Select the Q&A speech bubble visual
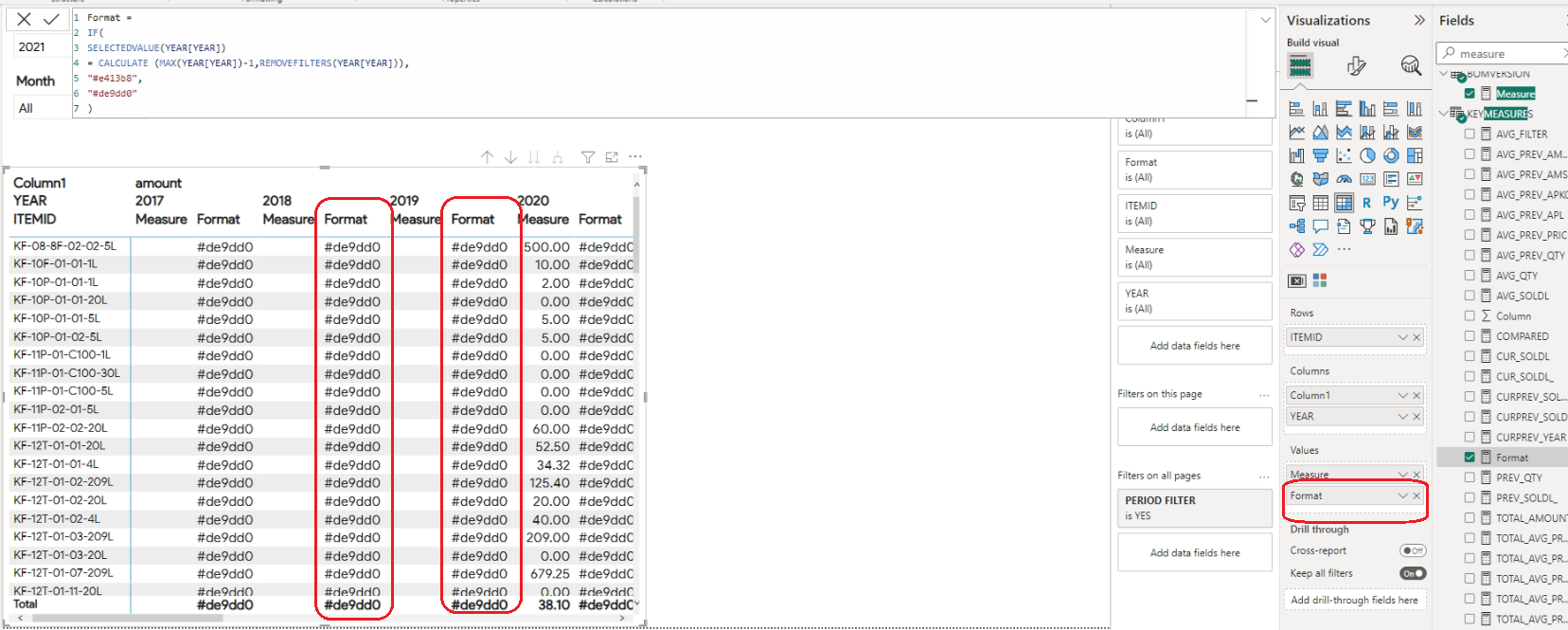The width and height of the screenshot is (1568, 630). tap(1320, 226)
